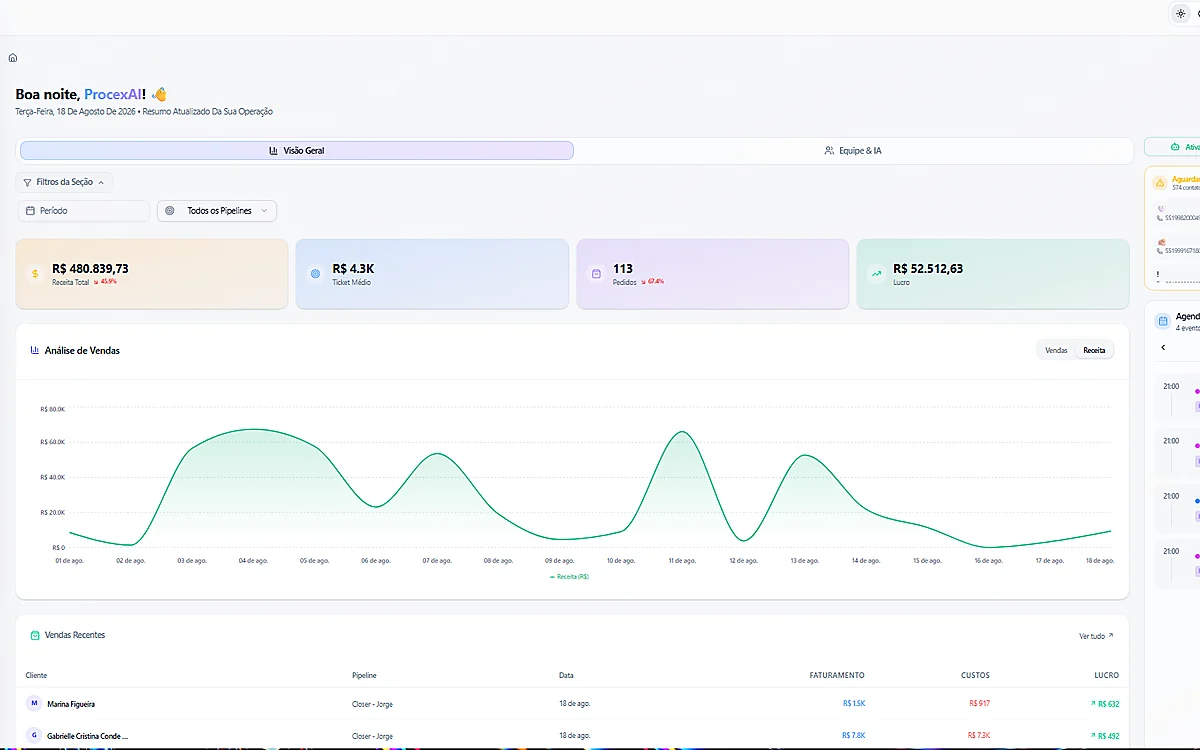The height and width of the screenshot is (750, 1200).
Task: Click the 67.4% Pedidos drop indicator
Action: click(x=652, y=282)
